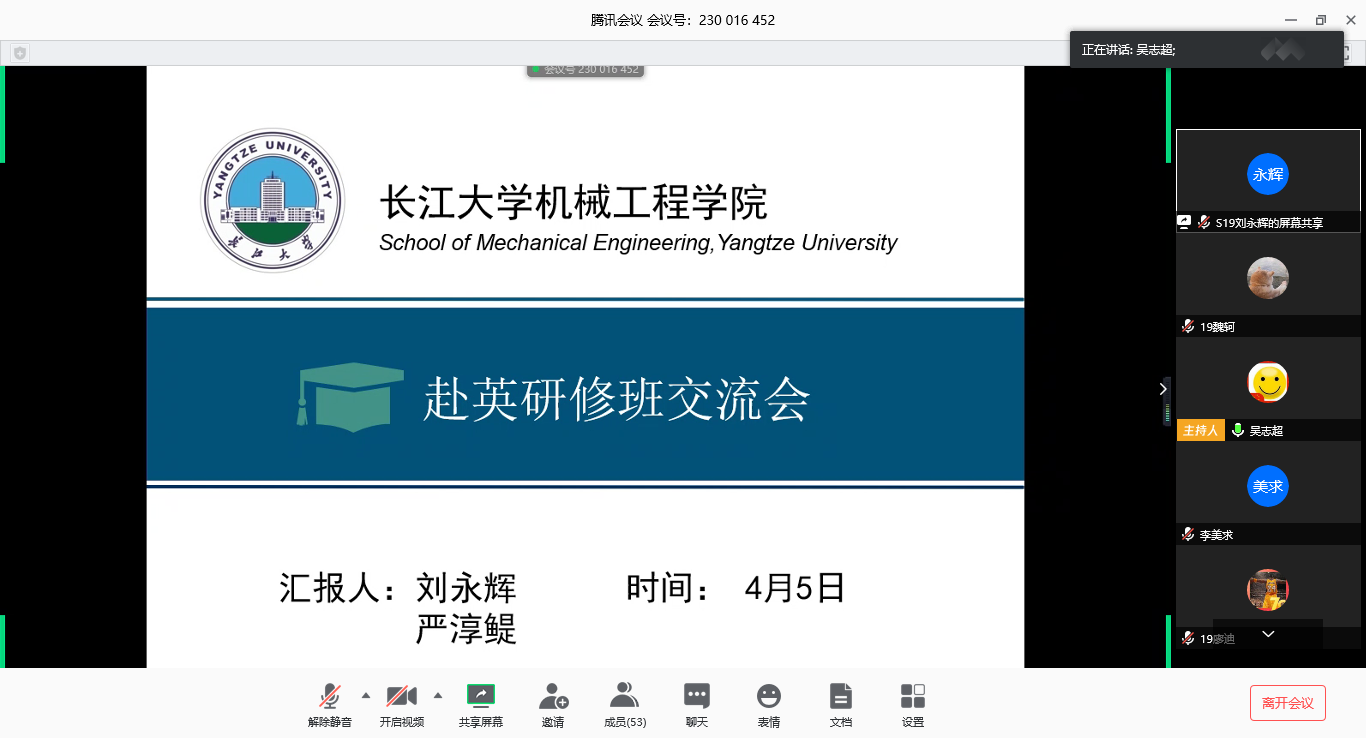Click the security shield icon at top-left

[19, 53]
